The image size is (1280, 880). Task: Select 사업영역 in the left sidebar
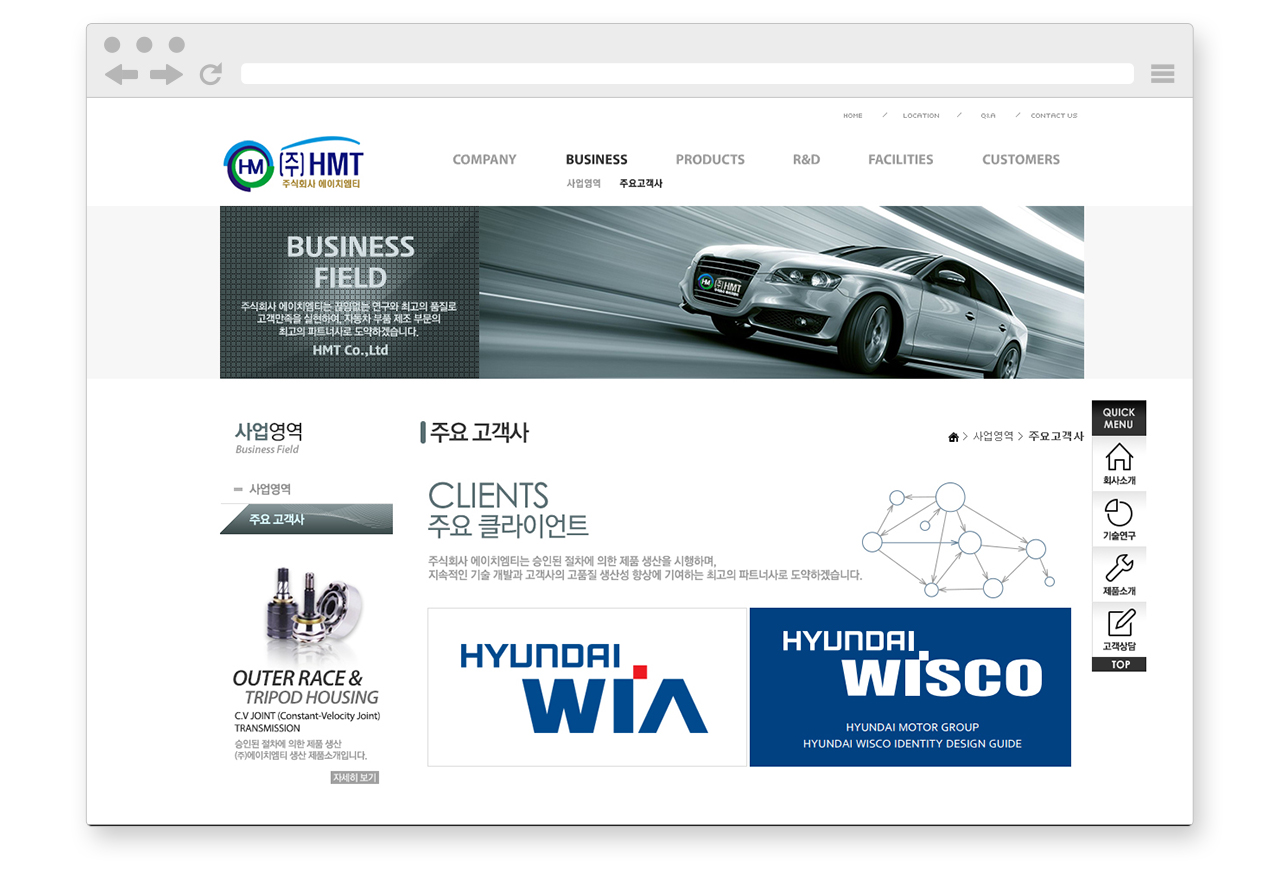click(270, 489)
